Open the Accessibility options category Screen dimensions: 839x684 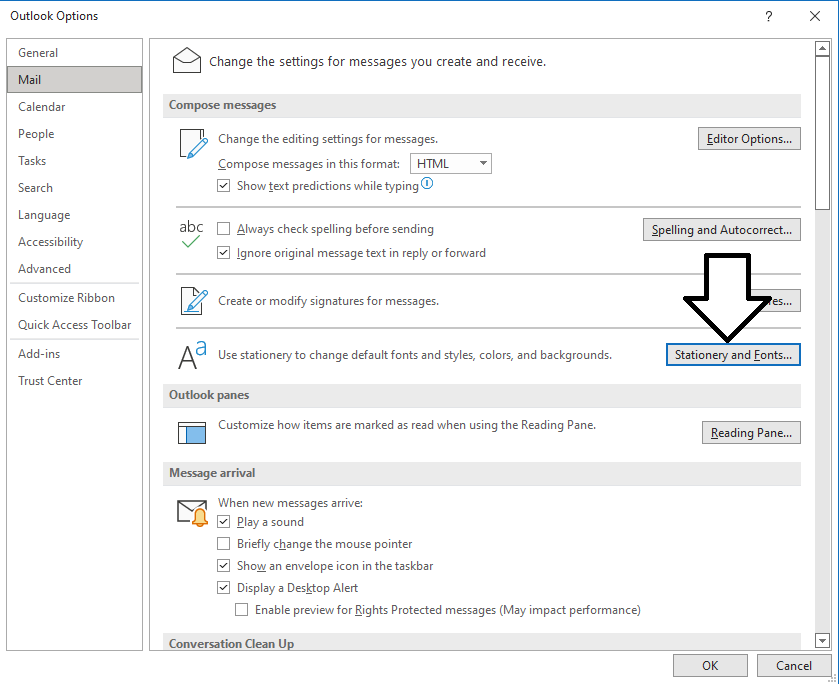click(74, 242)
